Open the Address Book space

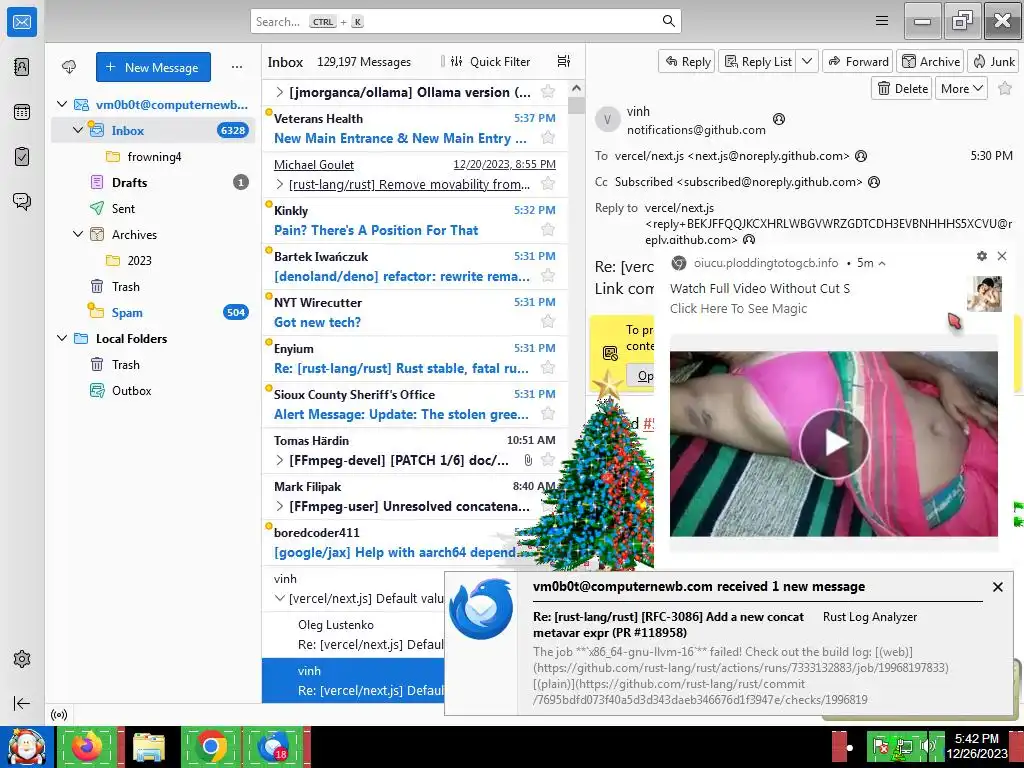[22, 67]
